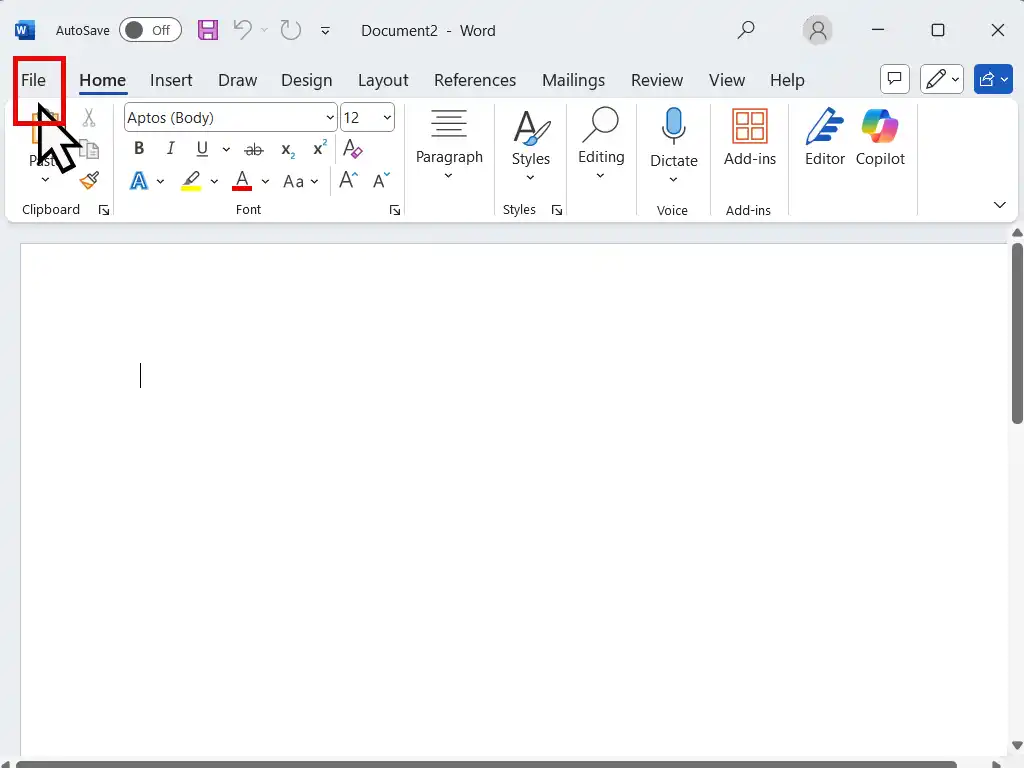Start Dictate with the microphone icon

click(x=673, y=138)
